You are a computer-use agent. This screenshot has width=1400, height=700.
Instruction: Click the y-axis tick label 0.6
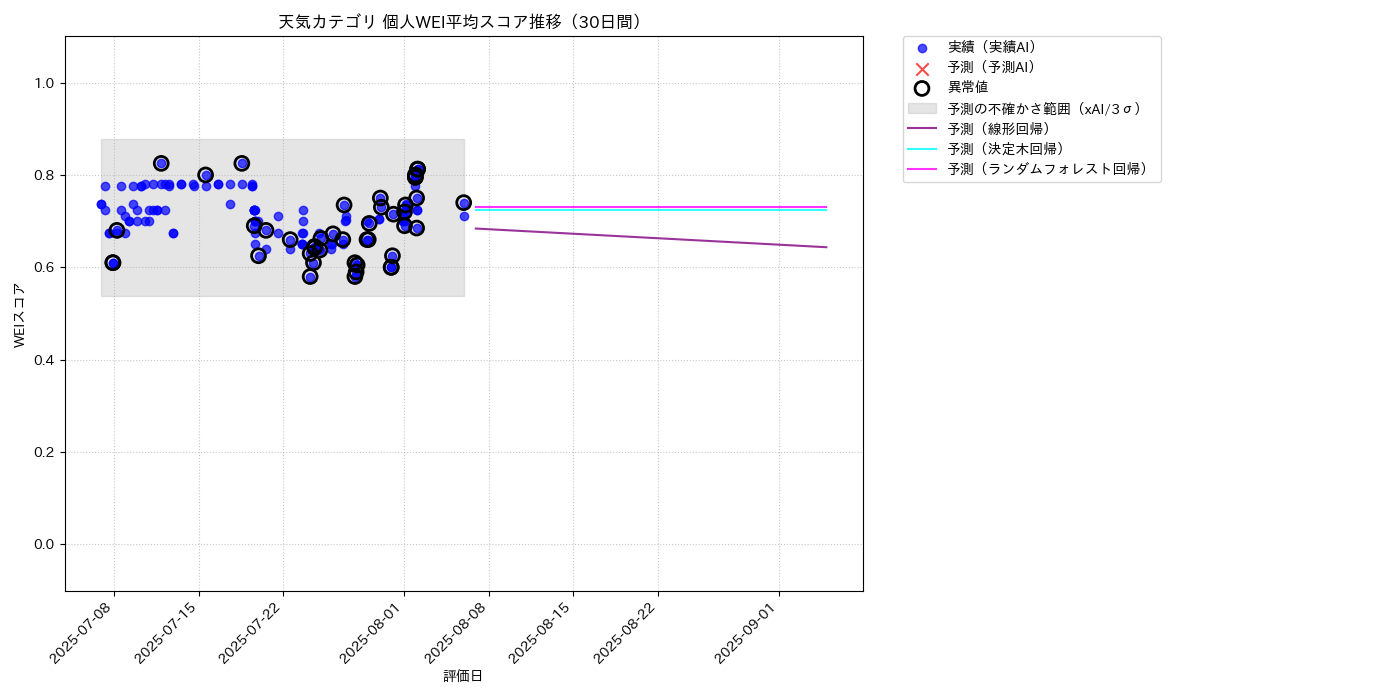46,268
